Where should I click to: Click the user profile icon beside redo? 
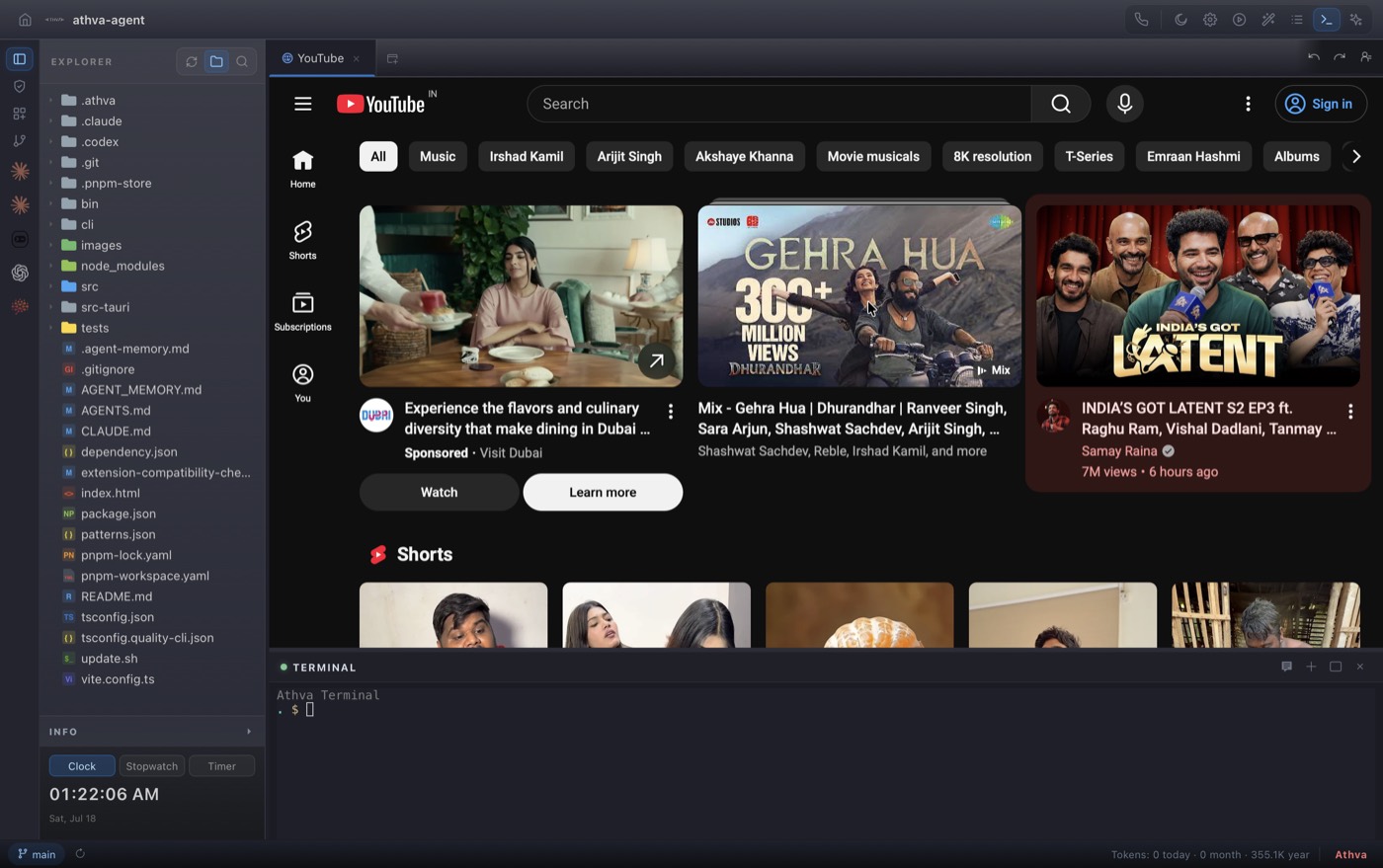[1366, 57]
